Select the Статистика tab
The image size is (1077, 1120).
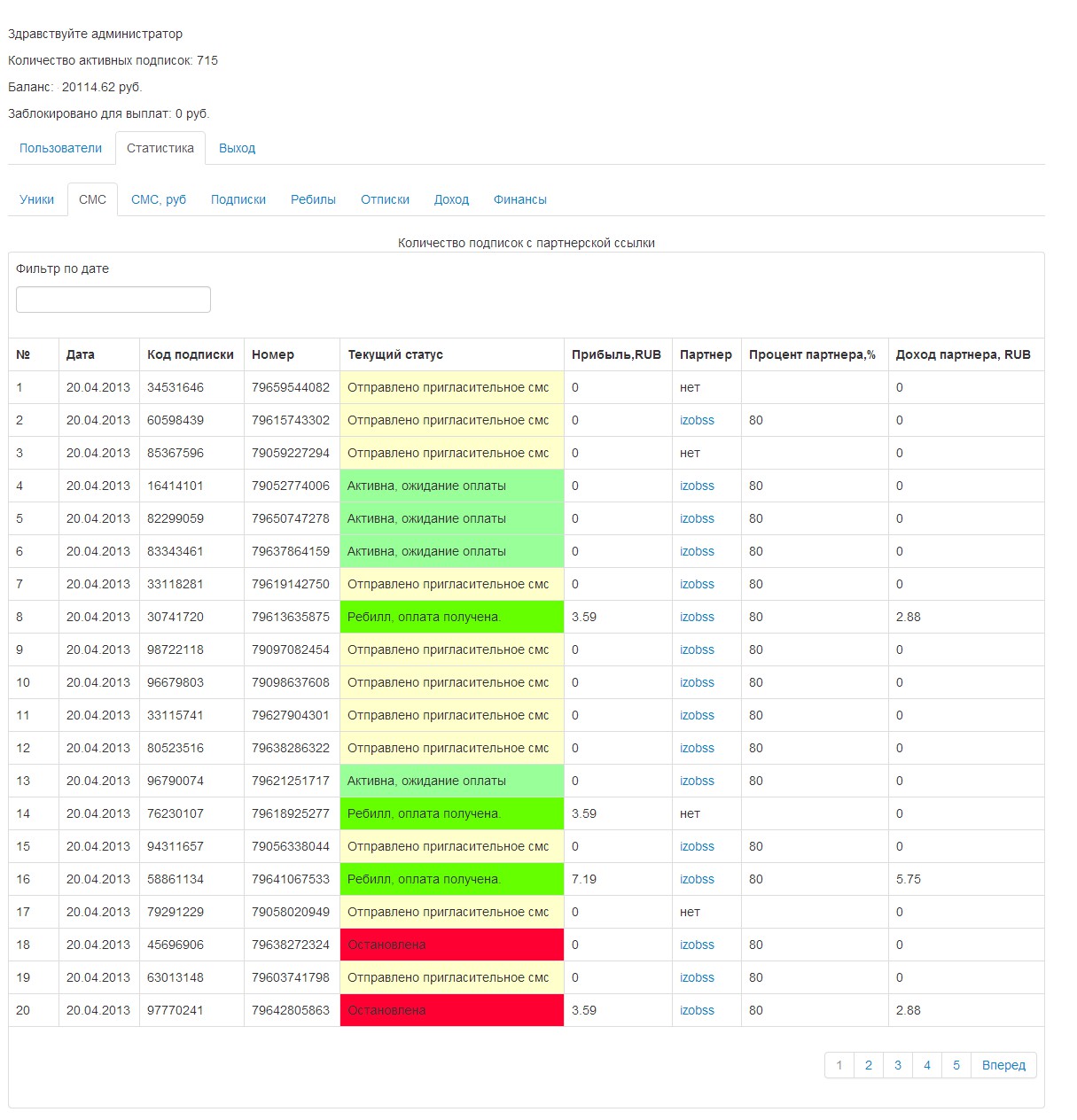160,148
